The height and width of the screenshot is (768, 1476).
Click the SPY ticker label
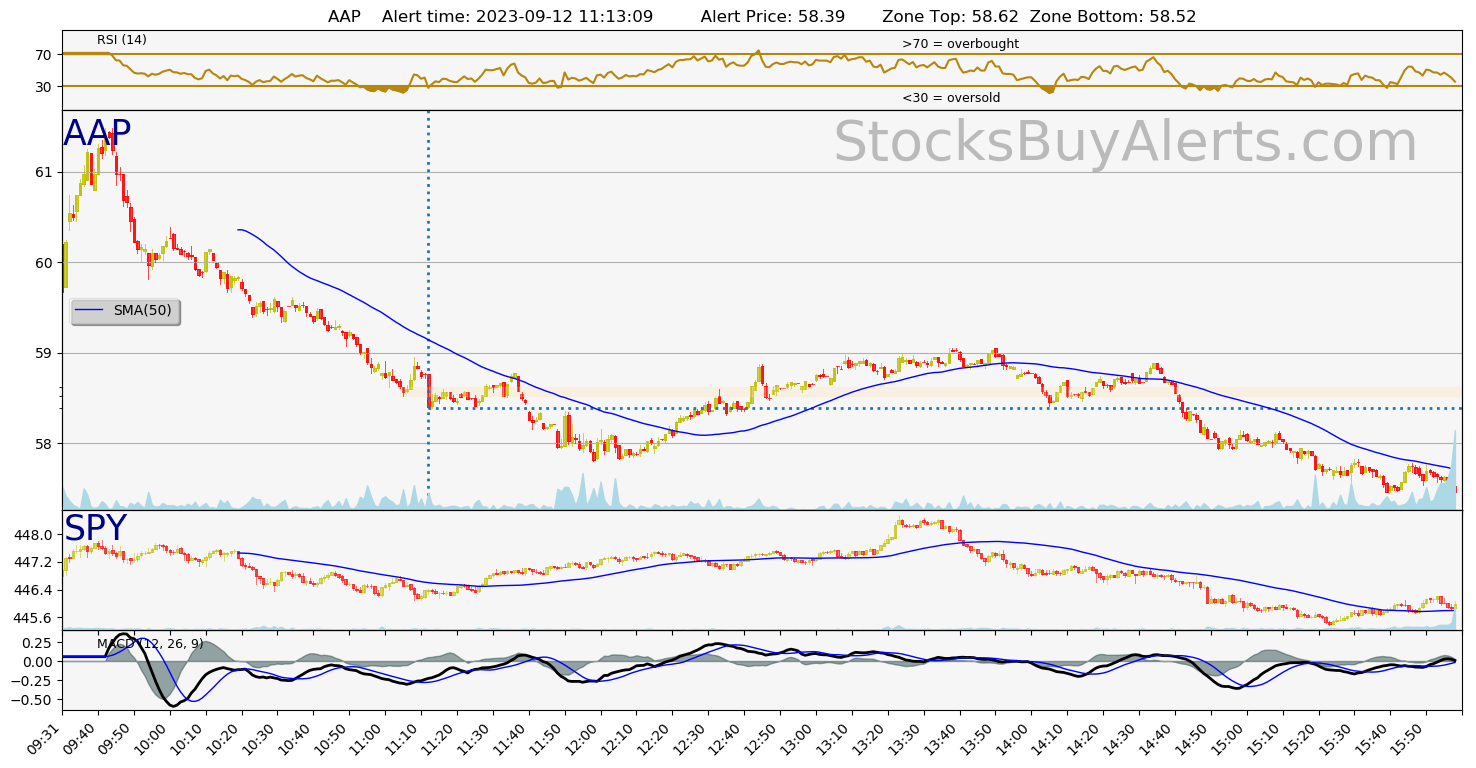tap(96, 529)
